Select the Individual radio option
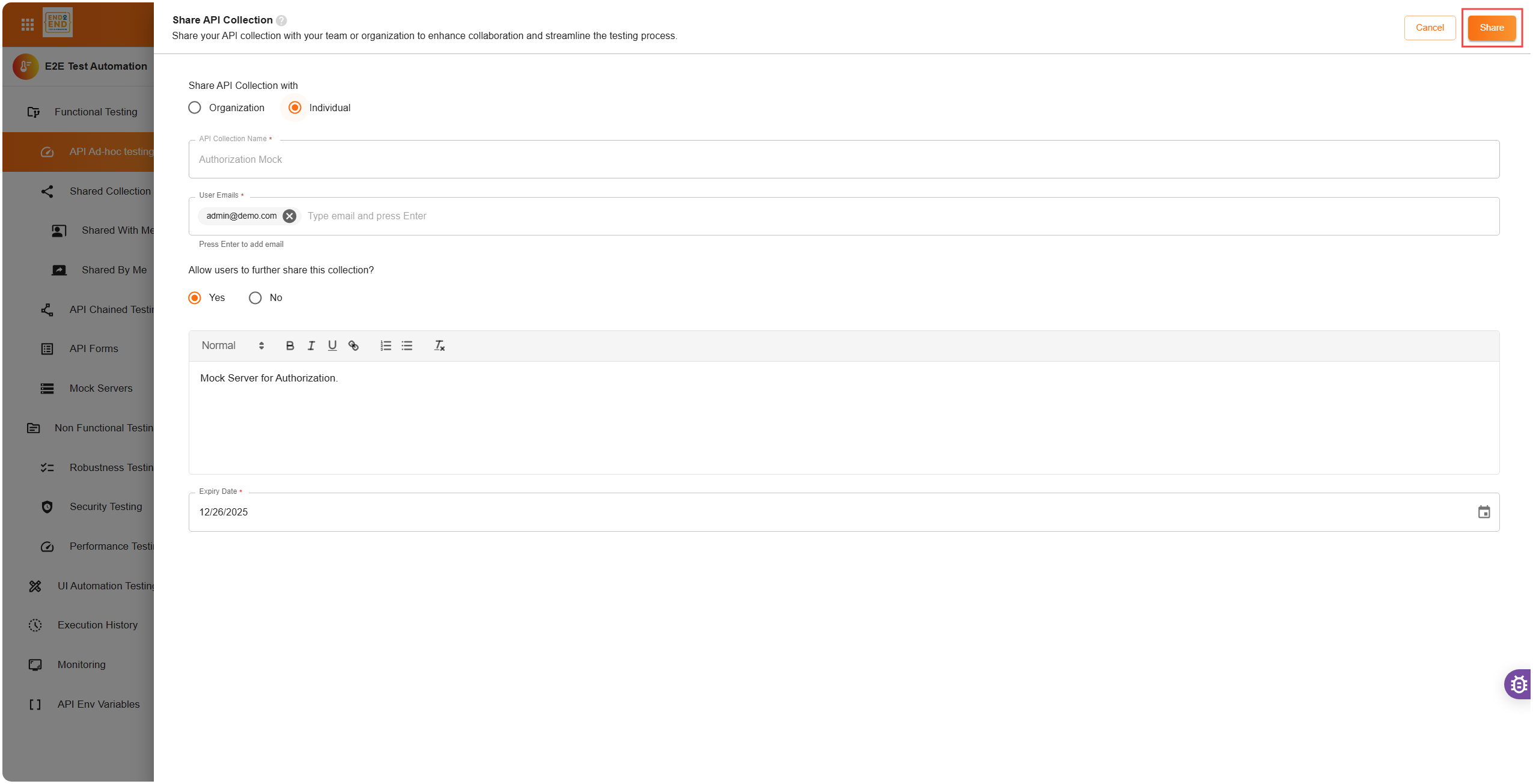Viewport: 1533px width, 784px height. [x=295, y=108]
